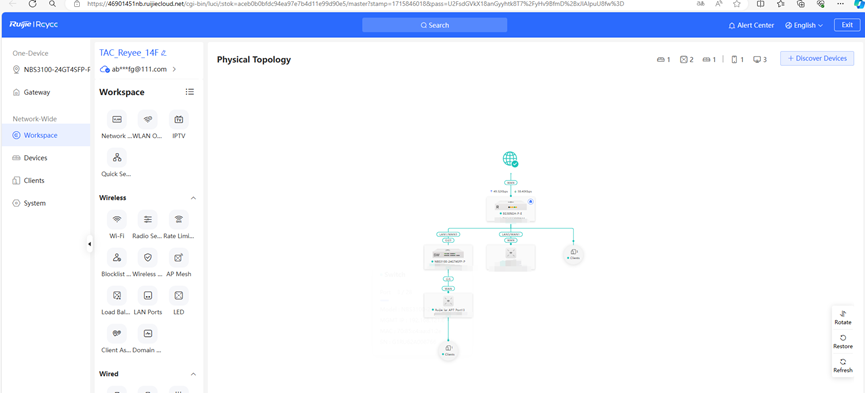Open the Rate Limiting icon
This screenshot has width=865, height=393.
coord(179,219)
